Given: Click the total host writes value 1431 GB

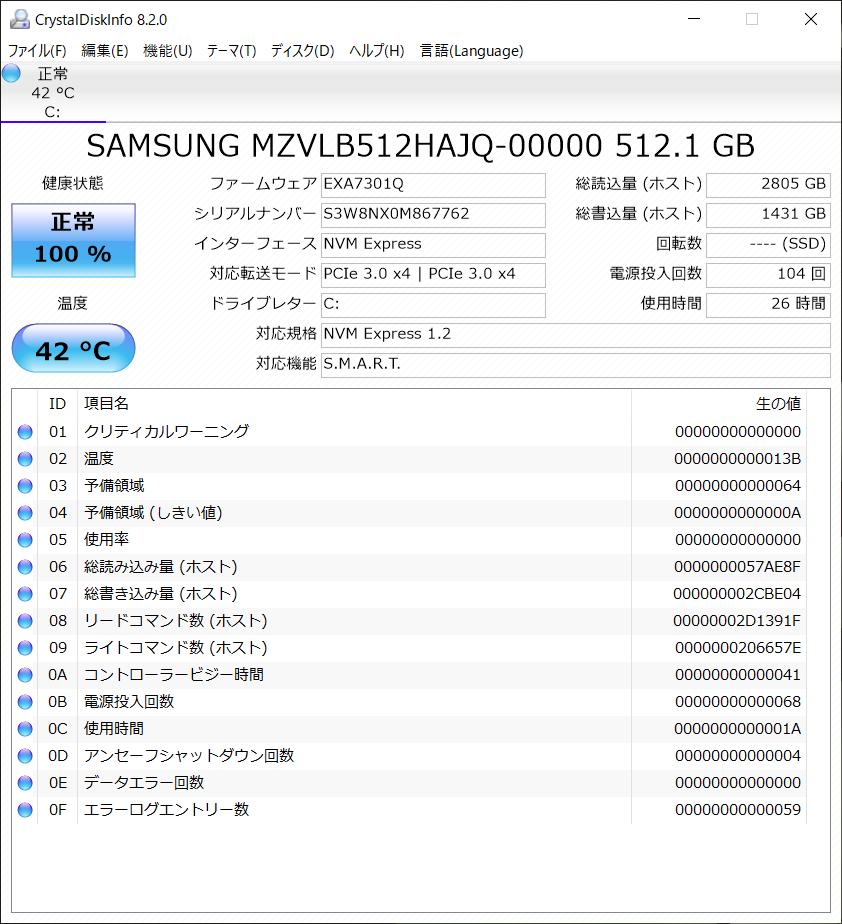Looking at the screenshot, I should pyautogui.click(x=768, y=214).
